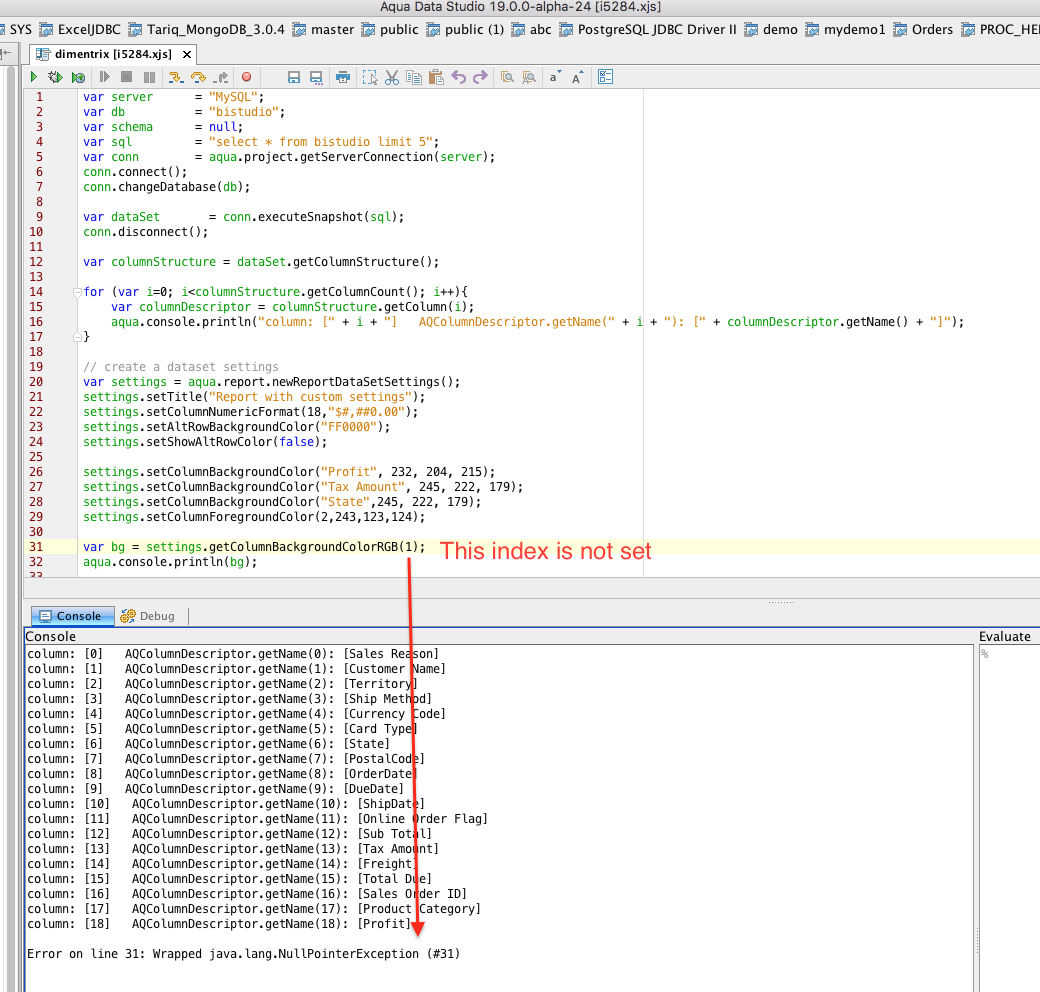Click console row for column [6] State
This screenshot has width=1040, height=992.
208,744
